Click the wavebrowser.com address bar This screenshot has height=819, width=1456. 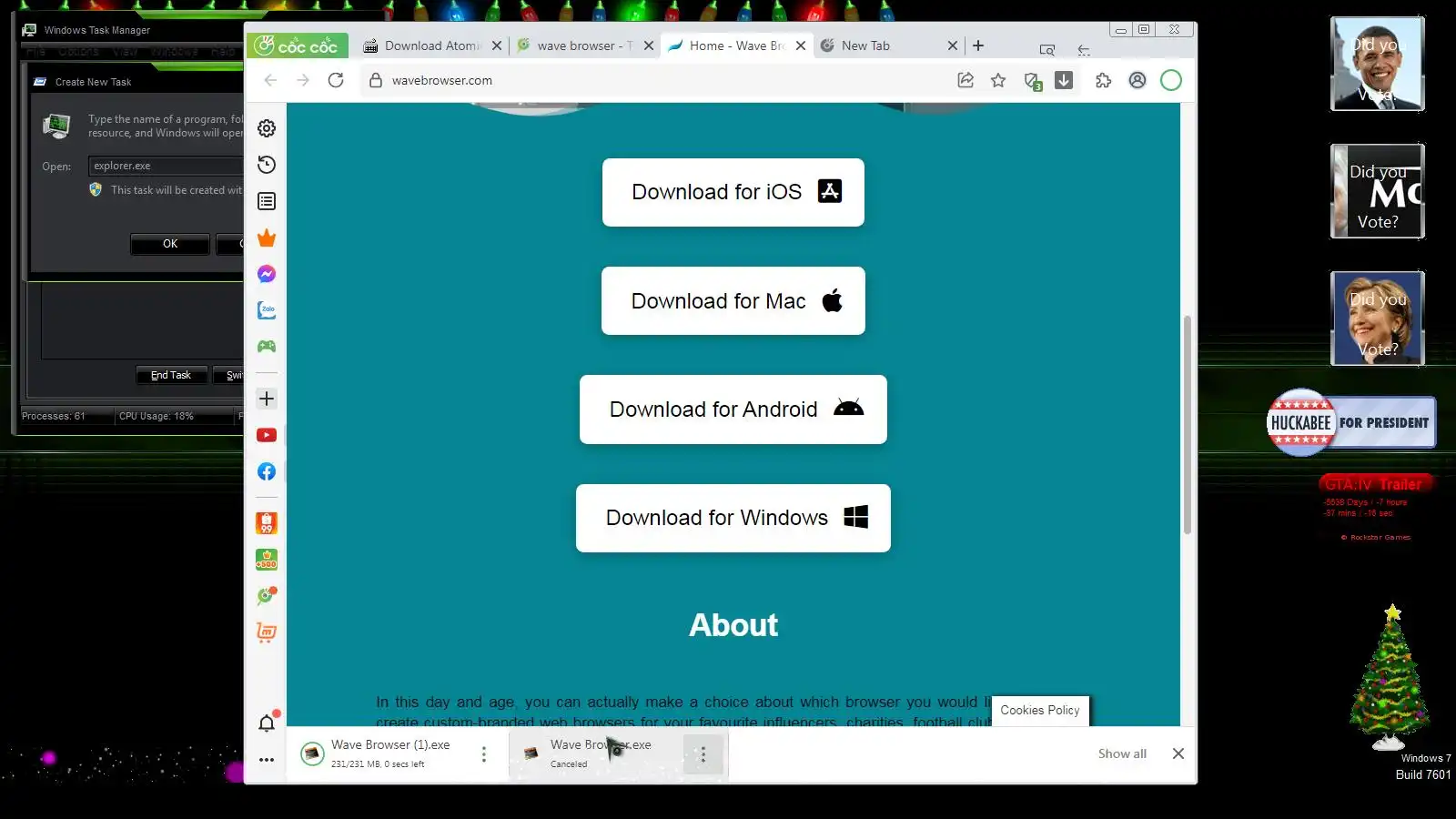point(655,80)
